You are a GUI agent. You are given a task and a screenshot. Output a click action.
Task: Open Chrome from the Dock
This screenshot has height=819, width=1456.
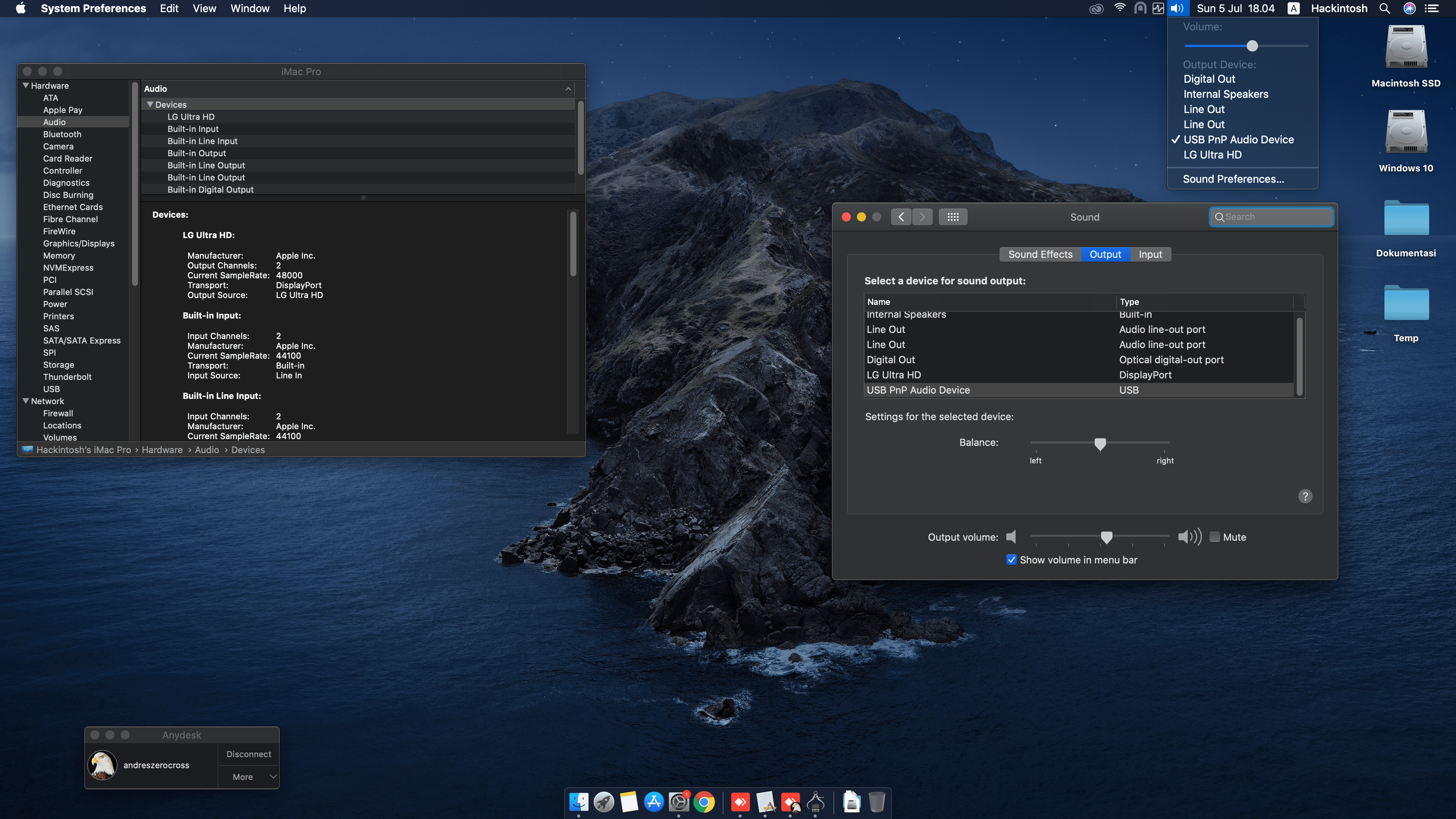(x=704, y=802)
